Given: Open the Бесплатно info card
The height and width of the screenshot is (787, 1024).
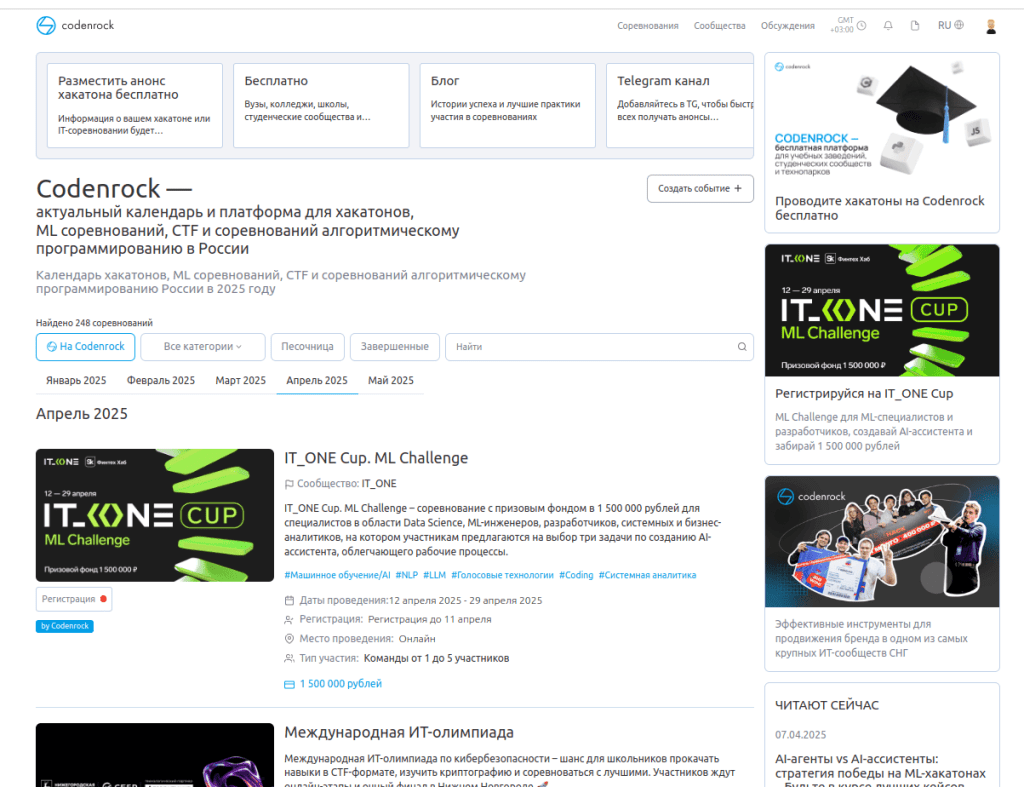Looking at the screenshot, I should 321,105.
